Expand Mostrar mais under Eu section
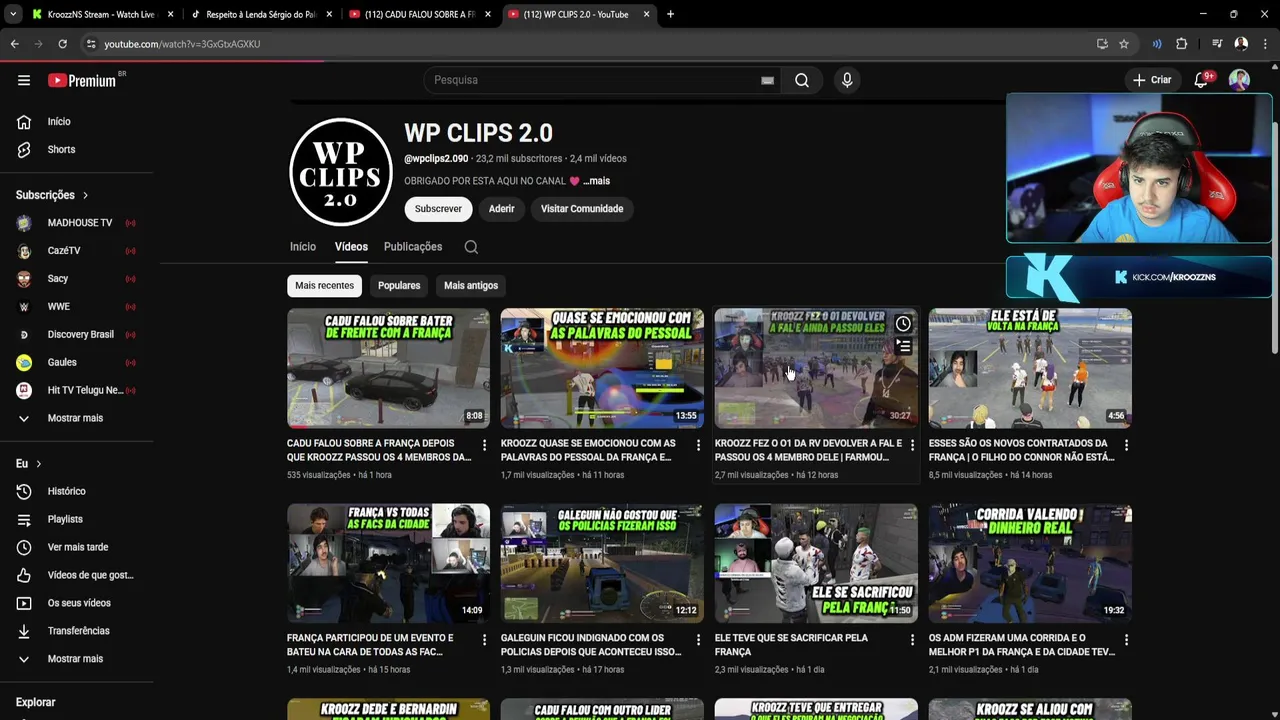1280x720 pixels. [77, 659]
